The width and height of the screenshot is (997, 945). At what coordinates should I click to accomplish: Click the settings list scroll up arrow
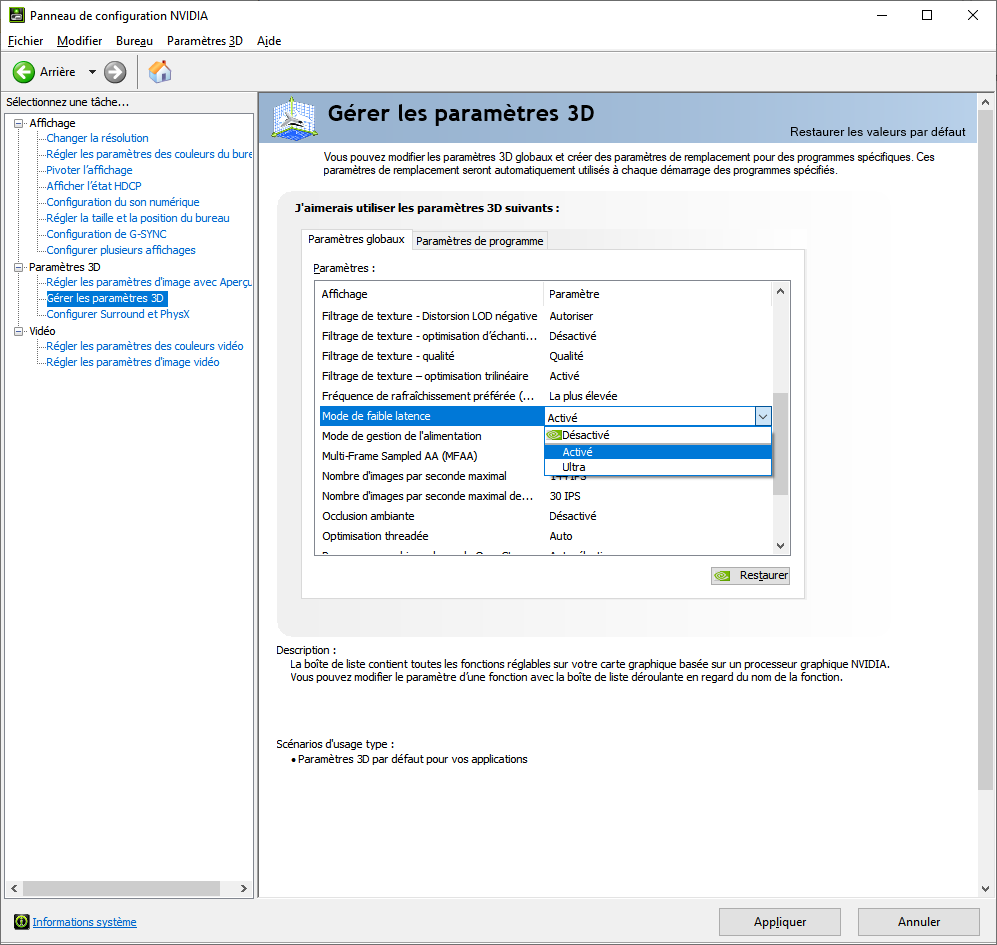click(x=781, y=291)
